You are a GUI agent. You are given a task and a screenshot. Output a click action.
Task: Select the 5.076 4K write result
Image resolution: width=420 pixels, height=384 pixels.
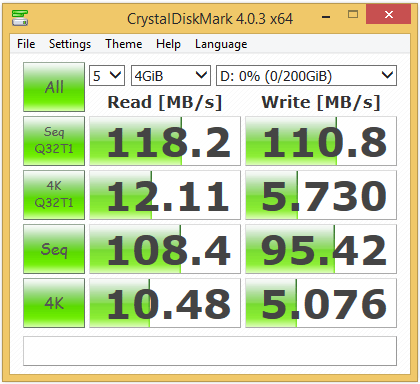click(321, 303)
